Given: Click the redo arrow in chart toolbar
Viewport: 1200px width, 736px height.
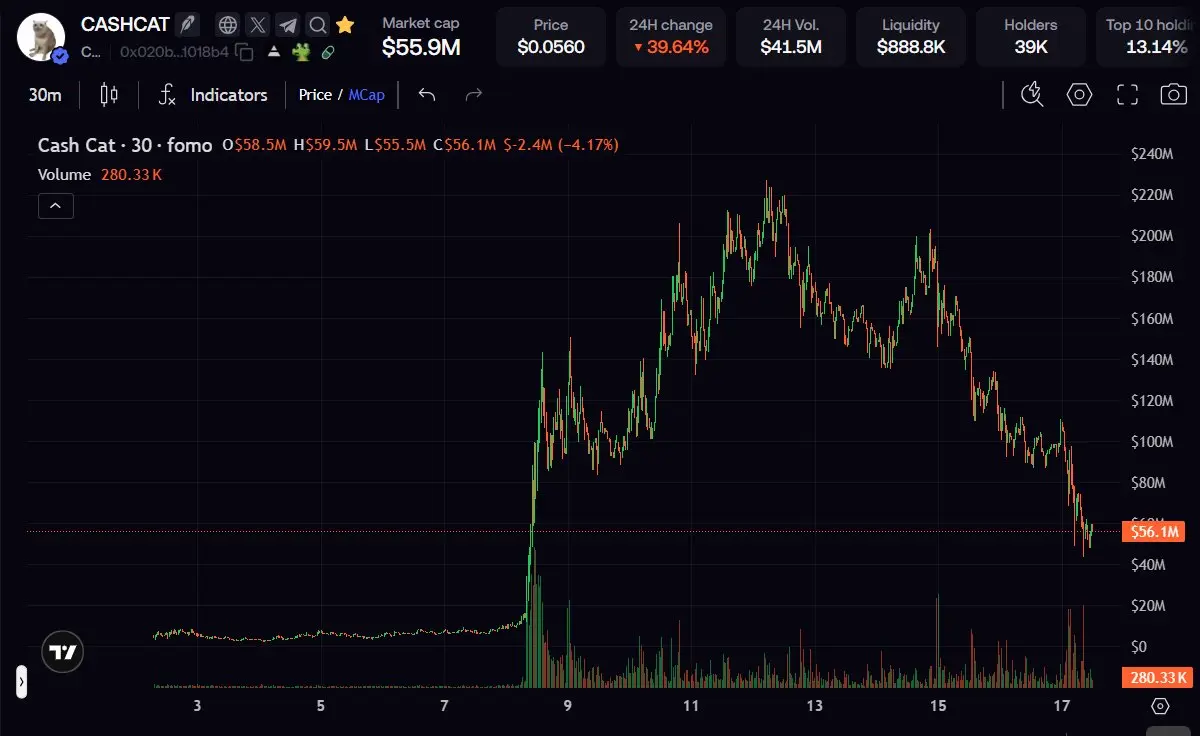Looking at the screenshot, I should pyautogui.click(x=474, y=95).
